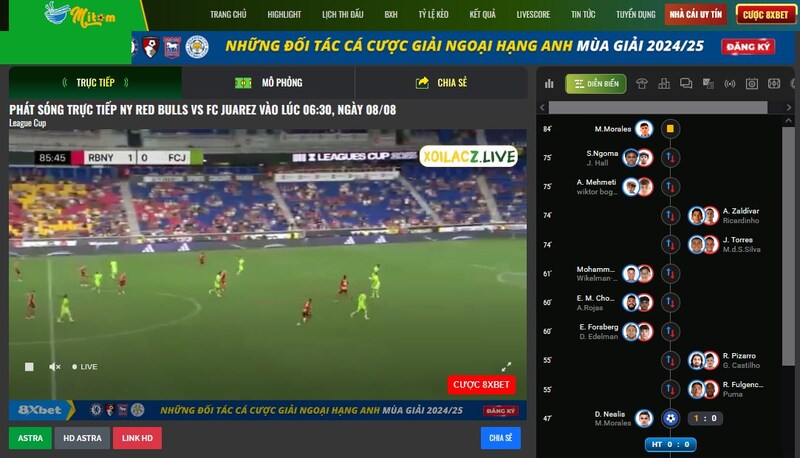Click the up arrow of timeline scrollbar

click(x=788, y=121)
